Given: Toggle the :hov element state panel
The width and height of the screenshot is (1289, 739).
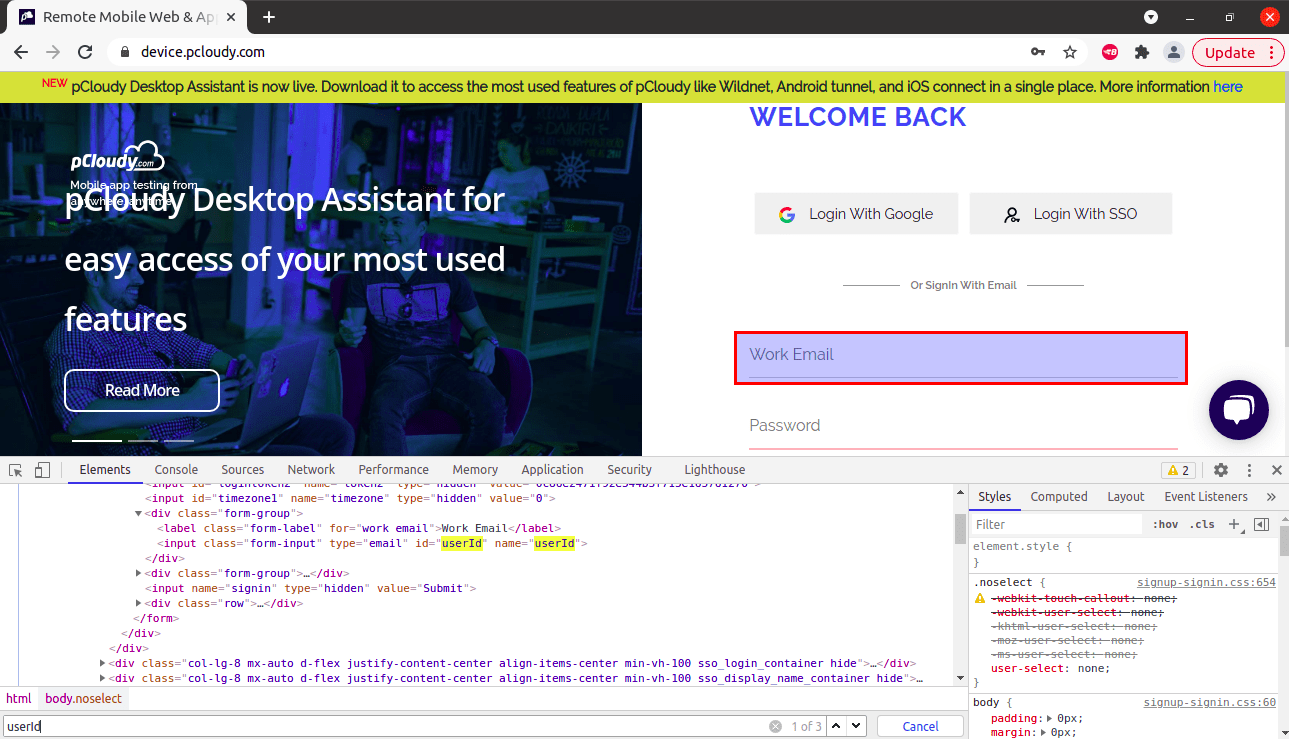Looking at the screenshot, I should click(1165, 524).
